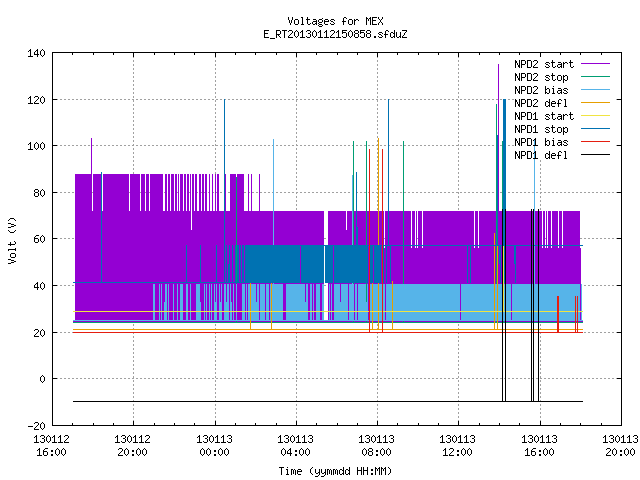Select the NPD2 bias legend label
Image resolution: width=640 pixels, height=480 pixels.
point(541,90)
